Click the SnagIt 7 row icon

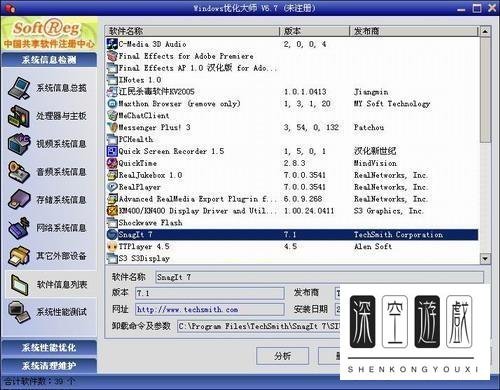point(112,235)
